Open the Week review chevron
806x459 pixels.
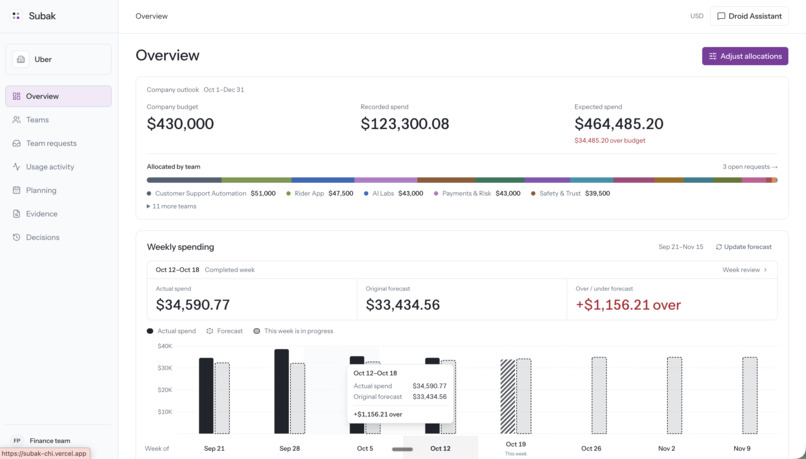click(x=765, y=270)
